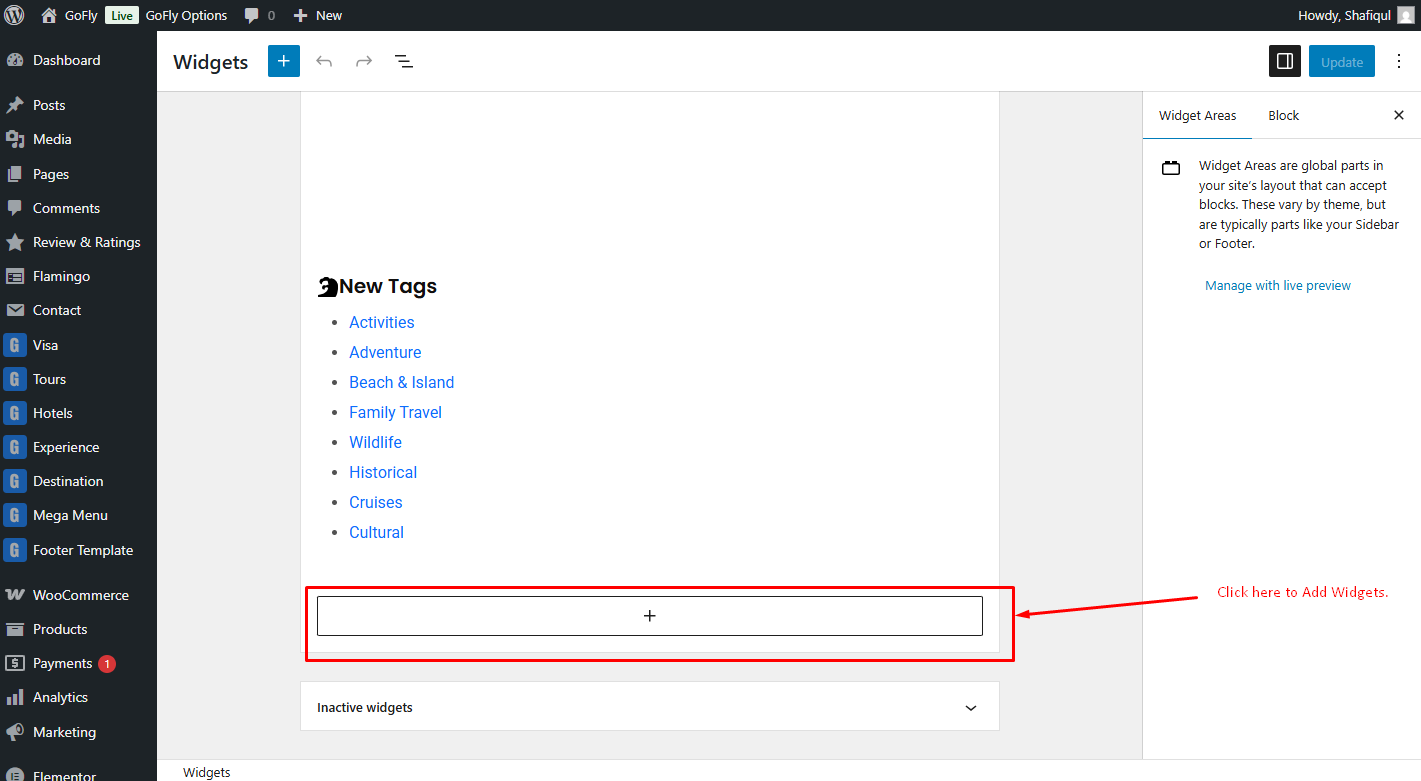Viewport: 1421px width, 781px height.
Task: Click the add block appender button
Action: pos(650,616)
